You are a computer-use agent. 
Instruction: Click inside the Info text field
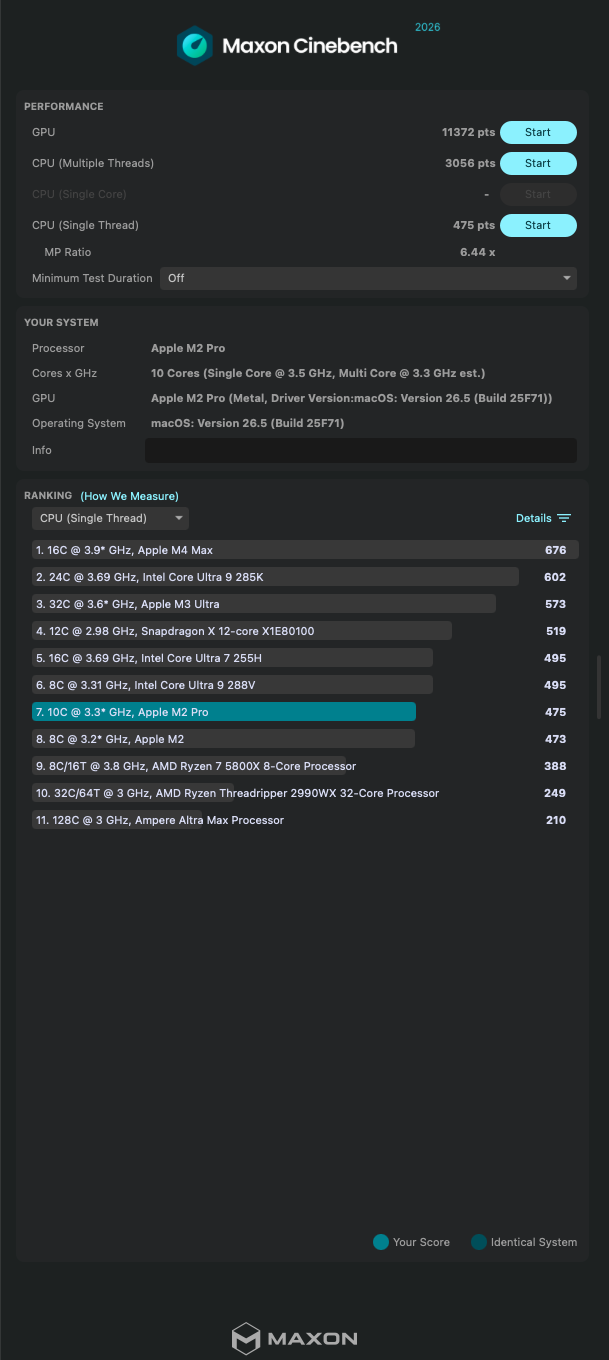click(361, 450)
